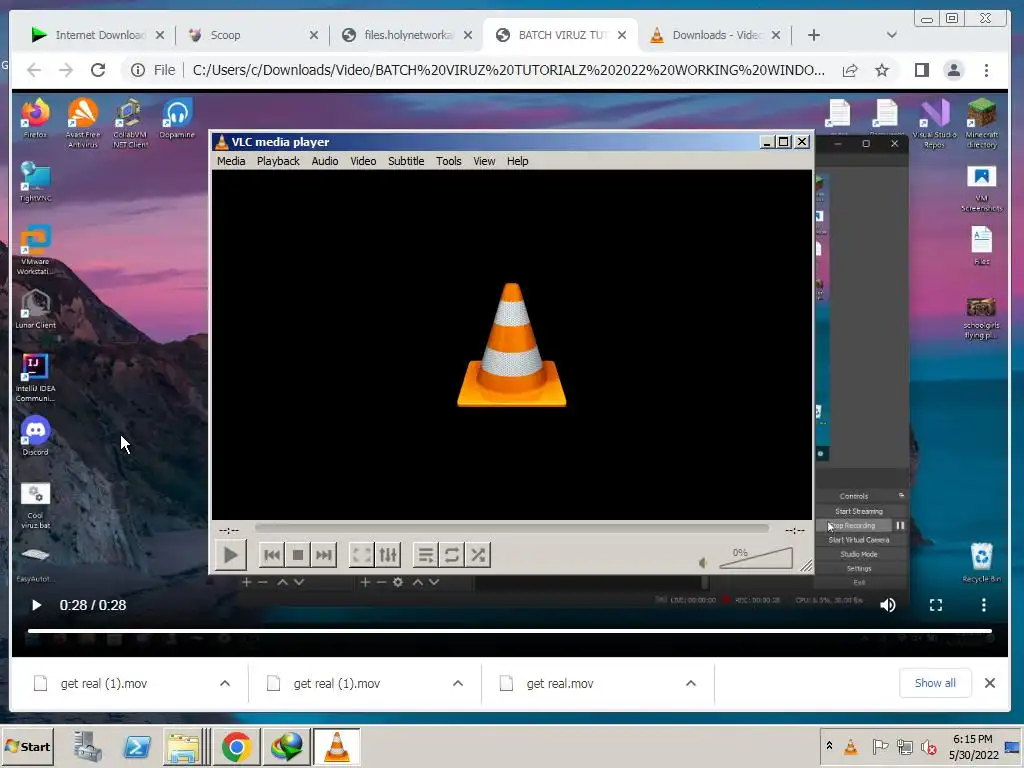Screen dimensions: 1024x768
Task: Toggle VLC shuffle random button
Action: click(478, 555)
